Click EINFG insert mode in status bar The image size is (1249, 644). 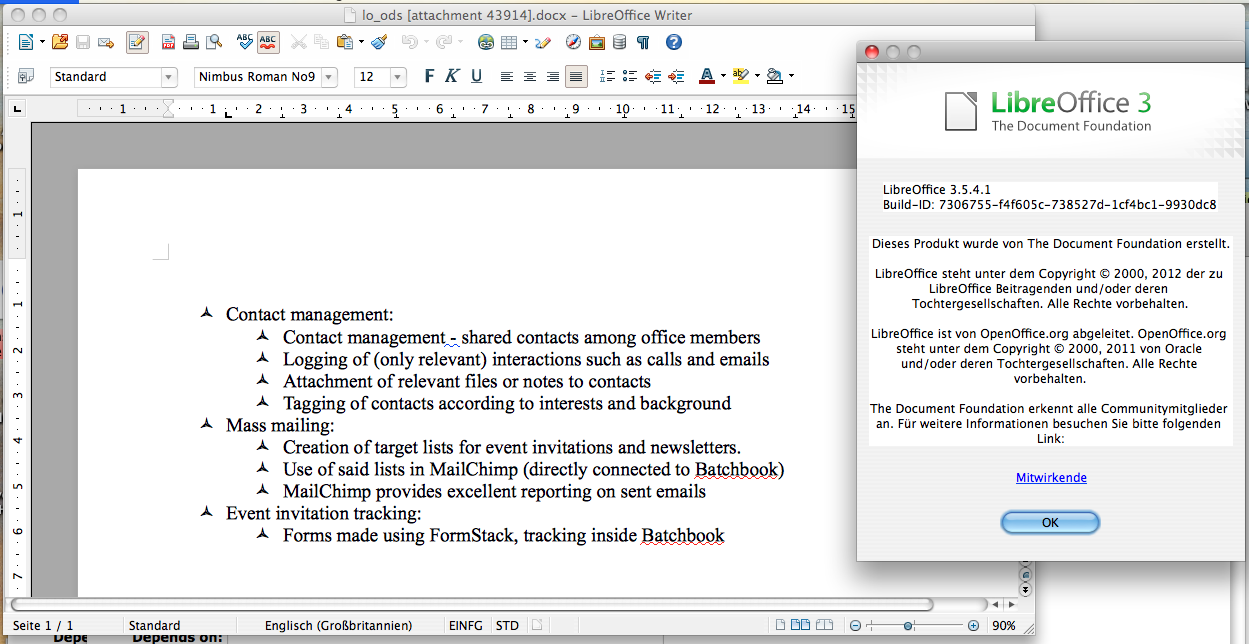pyautogui.click(x=465, y=626)
